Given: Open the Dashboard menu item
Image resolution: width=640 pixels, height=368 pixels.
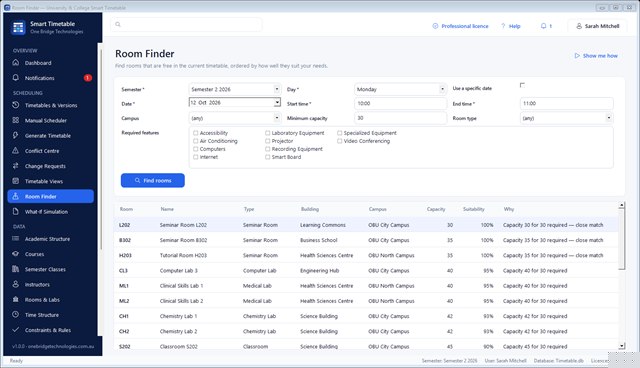Looking at the screenshot, I should [51, 62].
